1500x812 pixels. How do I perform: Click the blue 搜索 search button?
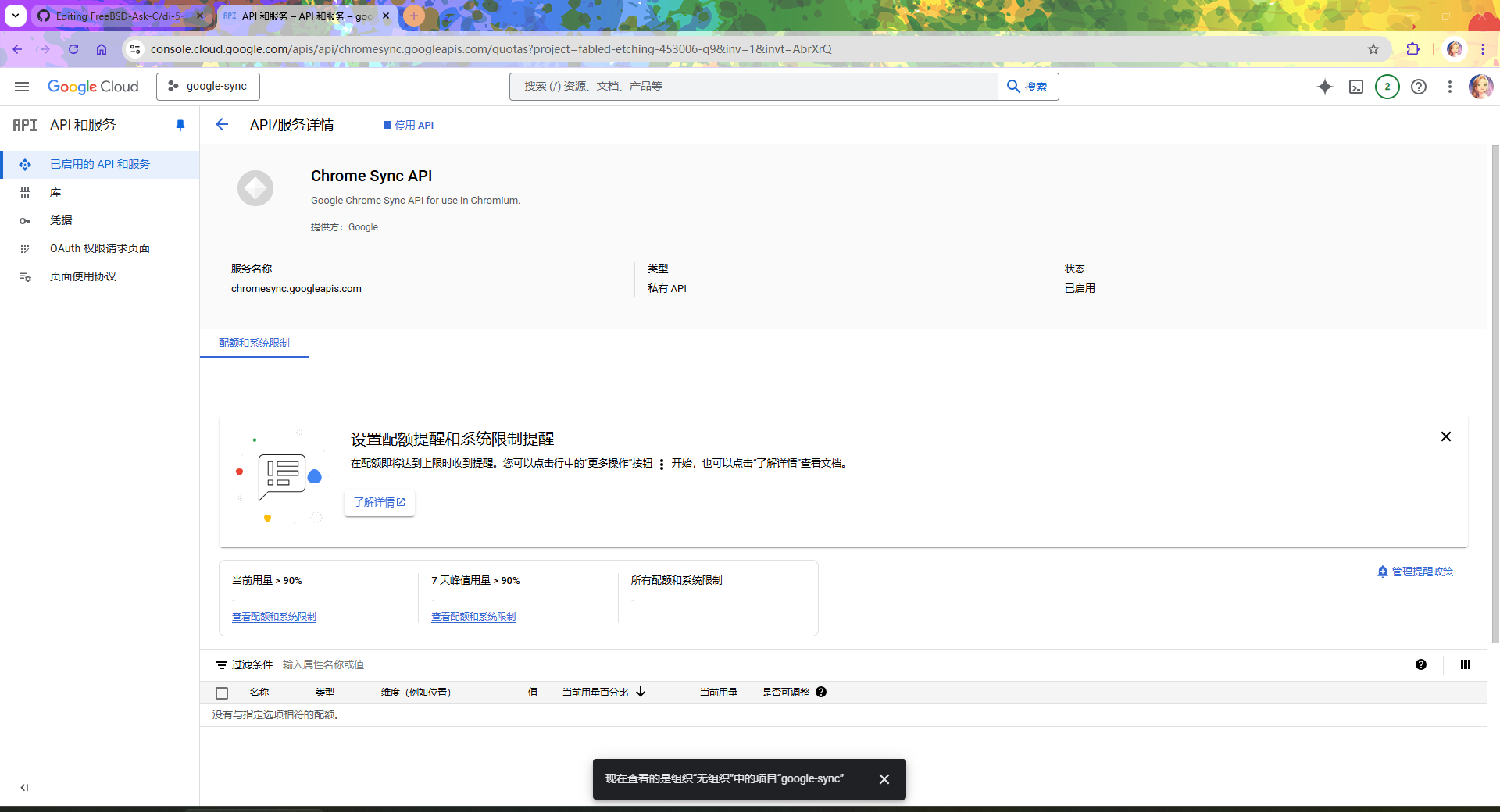1028,87
